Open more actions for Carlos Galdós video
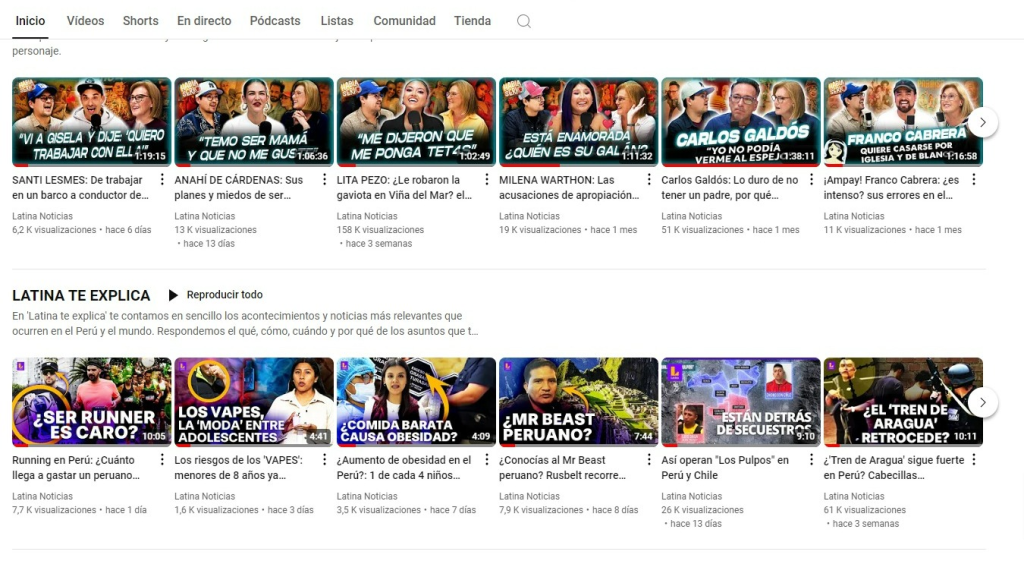Viewport: 1024px width, 561px height. tap(811, 180)
